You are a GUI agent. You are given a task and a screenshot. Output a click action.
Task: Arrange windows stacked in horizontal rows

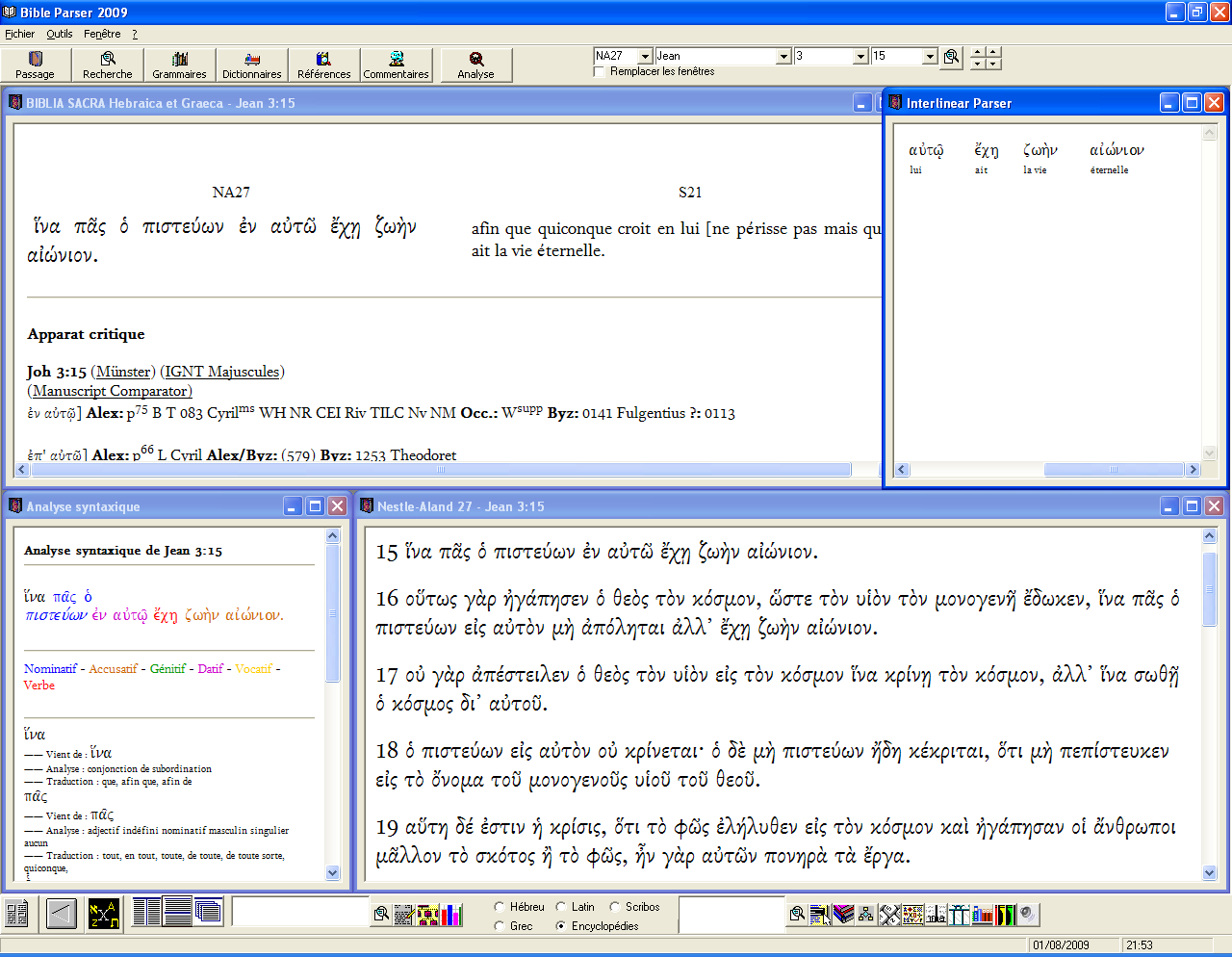(178, 911)
